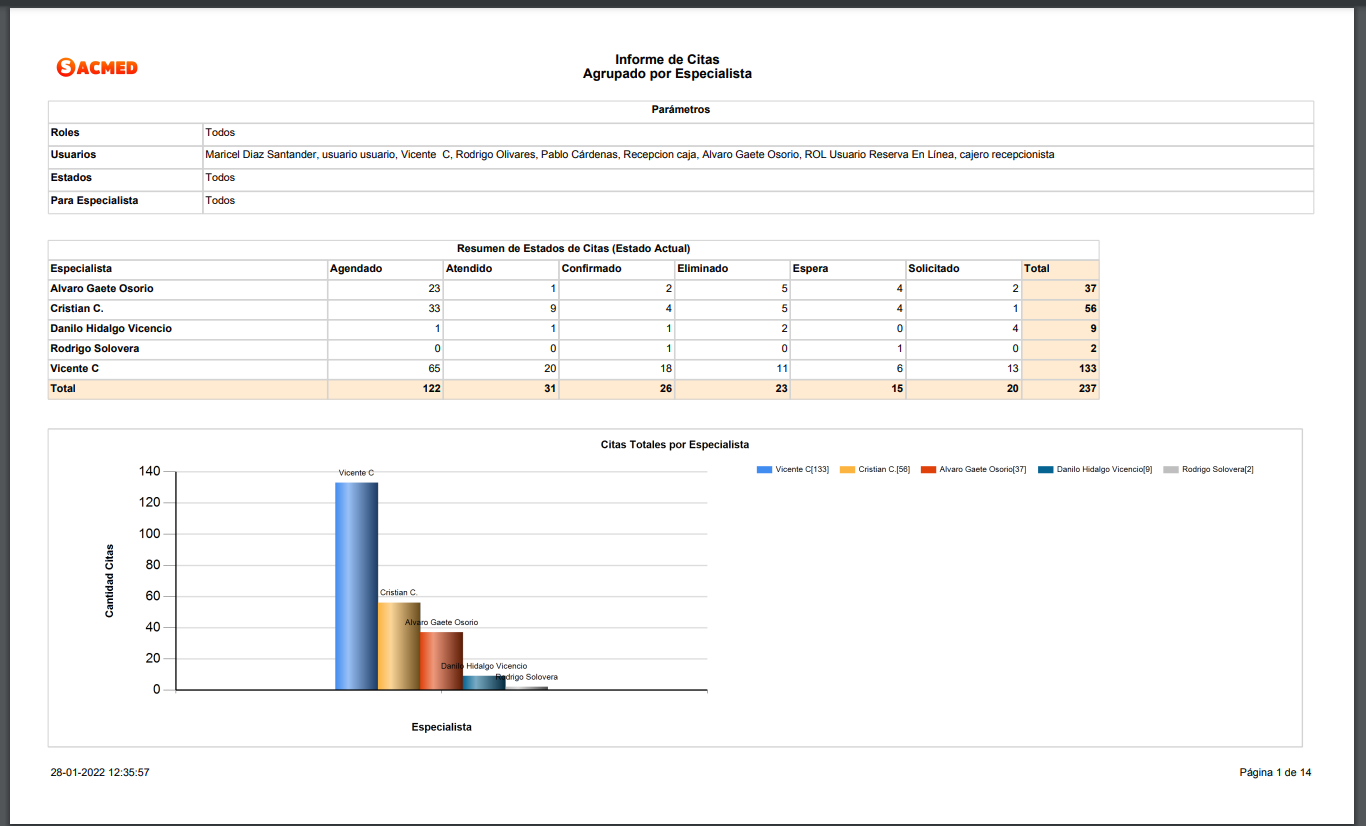Select the orange Cristian C. chart bar
1366x826 pixels.
[399, 646]
